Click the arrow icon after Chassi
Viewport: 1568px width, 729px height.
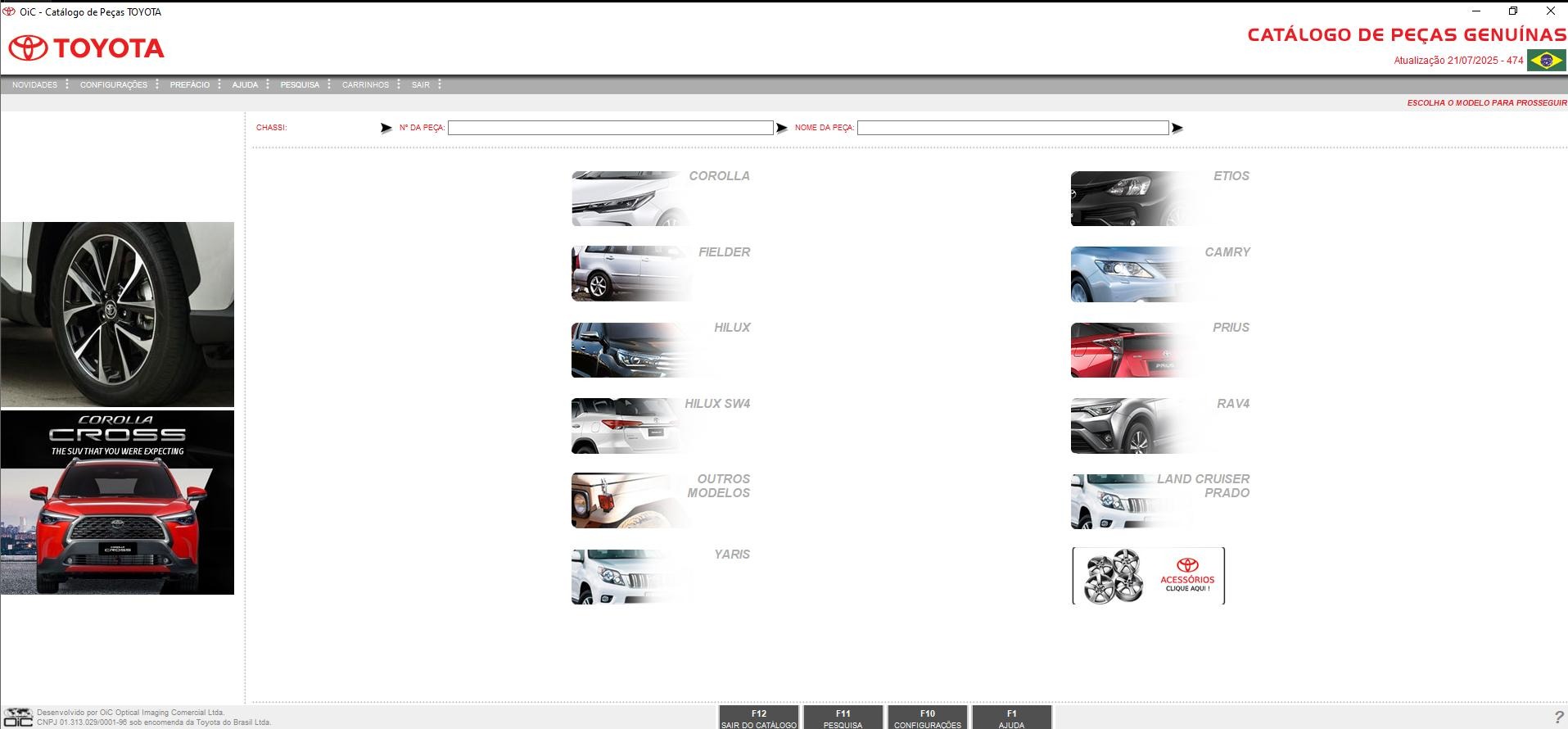pyautogui.click(x=386, y=128)
